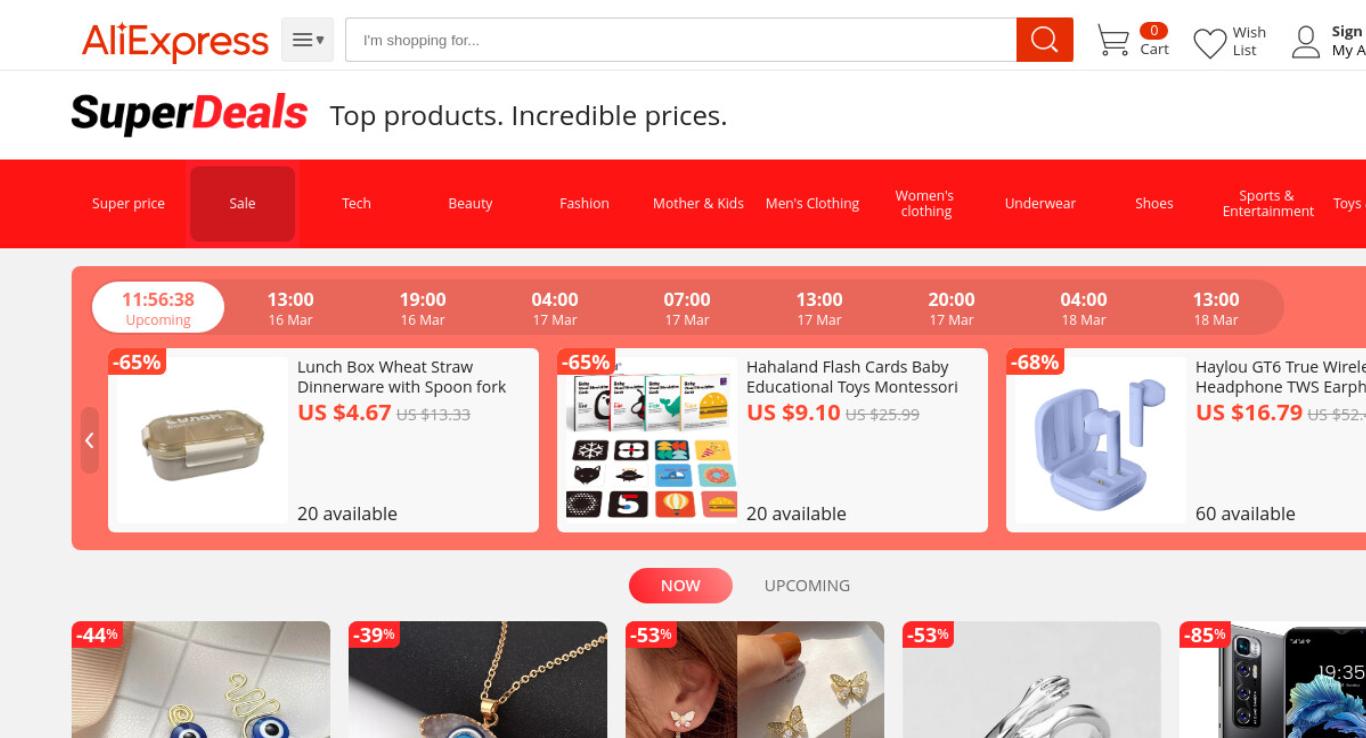Viewport: 1366px width, 738px height.
Task: Open the Tech category tab
Action: coord(356,203)
